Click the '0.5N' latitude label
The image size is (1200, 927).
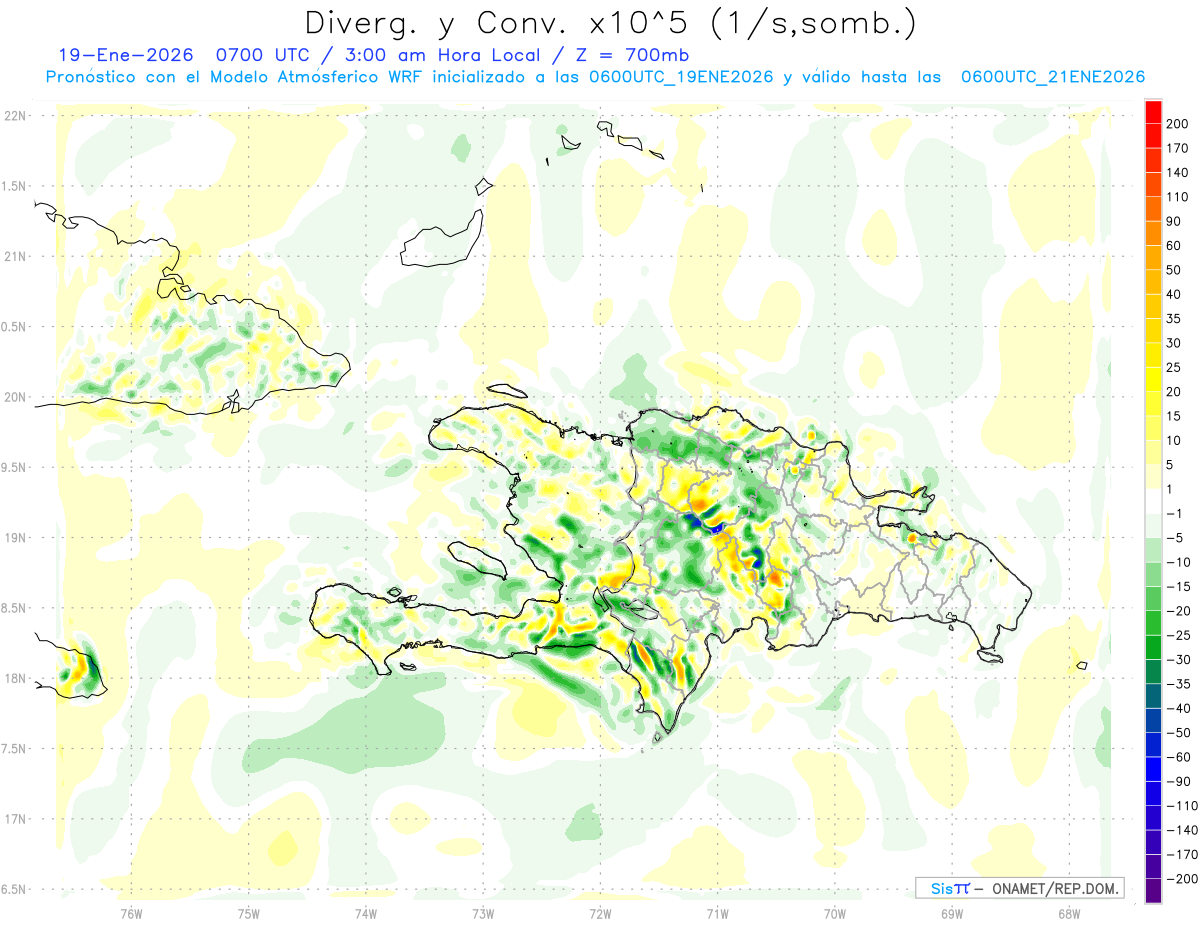tap(14, 327)
